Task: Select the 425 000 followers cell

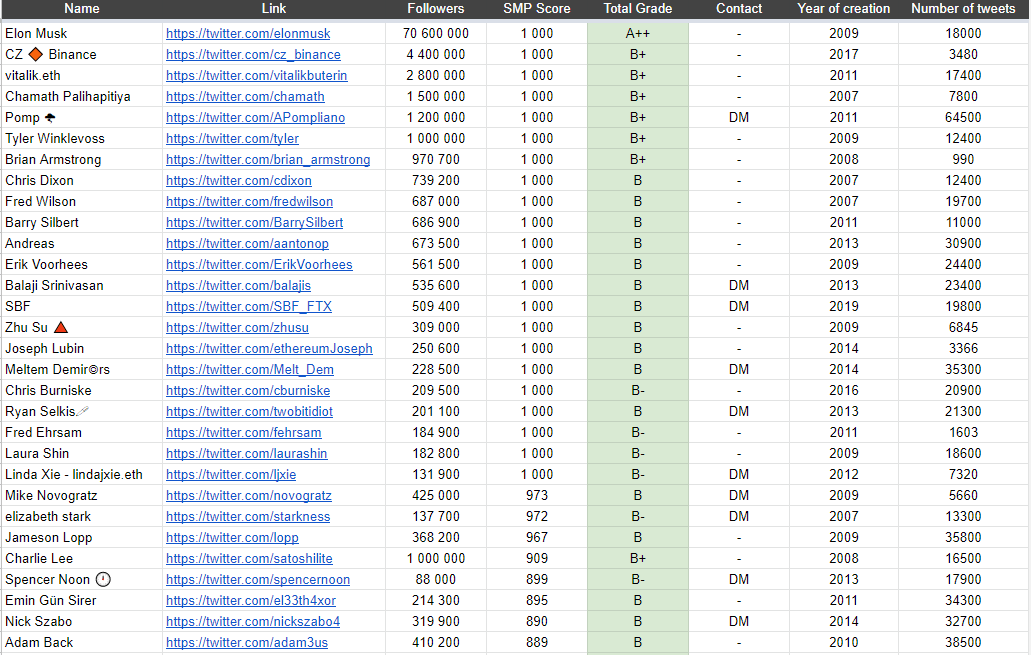Action: click(435, 497)
